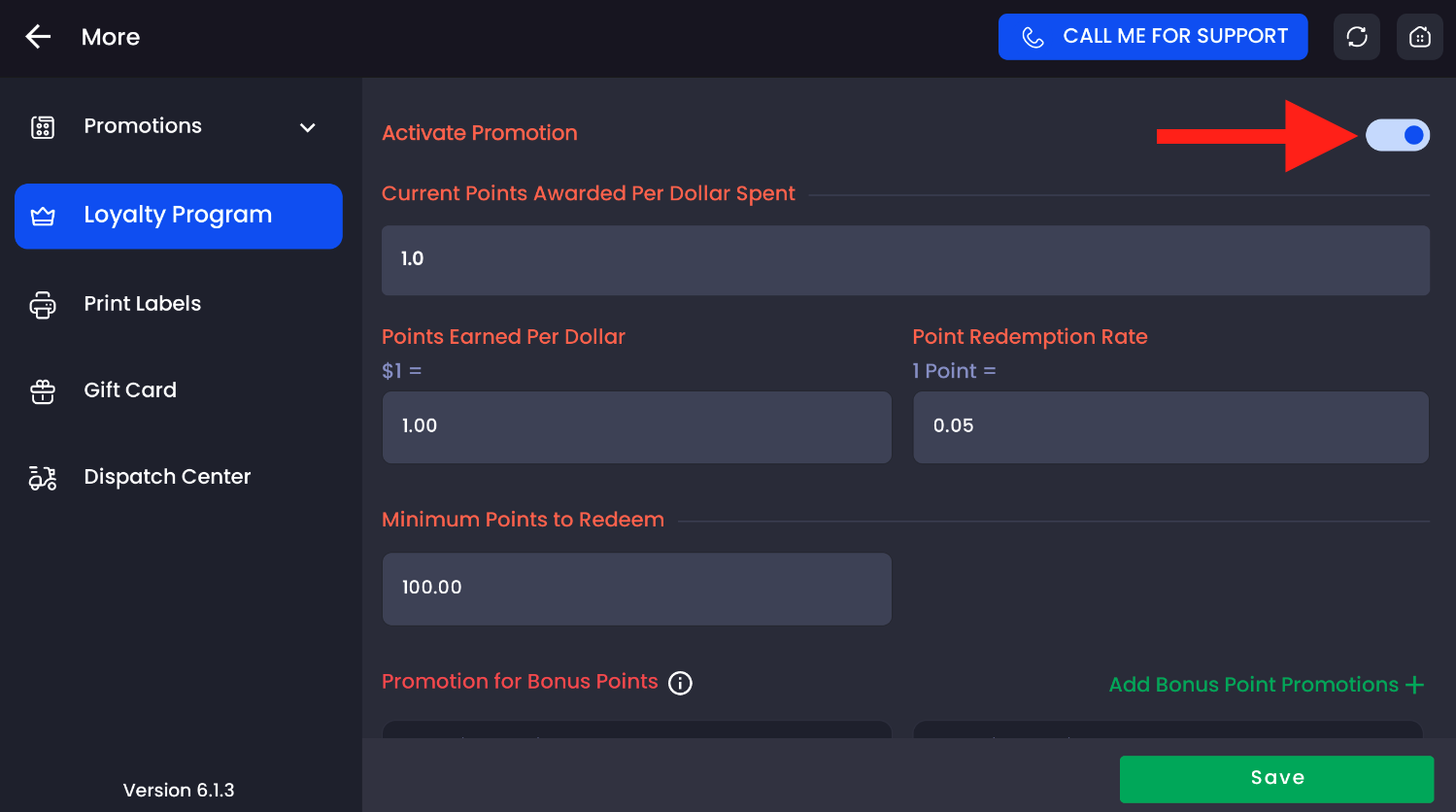
Task: Click the Minimum Points to Redeem field
Action: pyautogui.click(x=636, y=589)
